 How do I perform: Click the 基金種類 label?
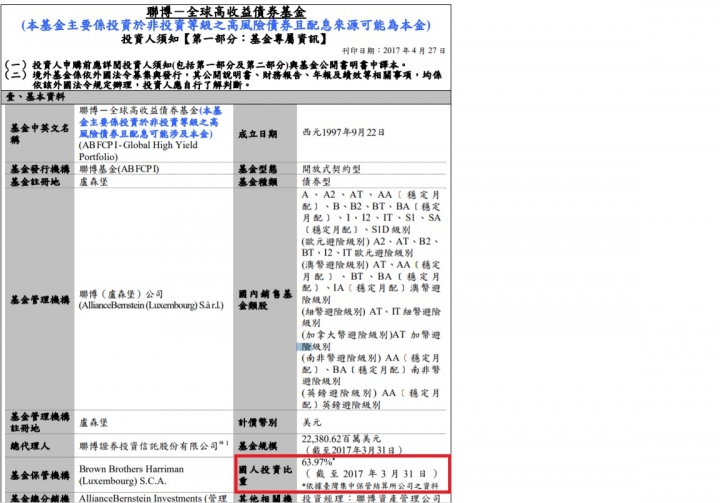click(258, 182)
